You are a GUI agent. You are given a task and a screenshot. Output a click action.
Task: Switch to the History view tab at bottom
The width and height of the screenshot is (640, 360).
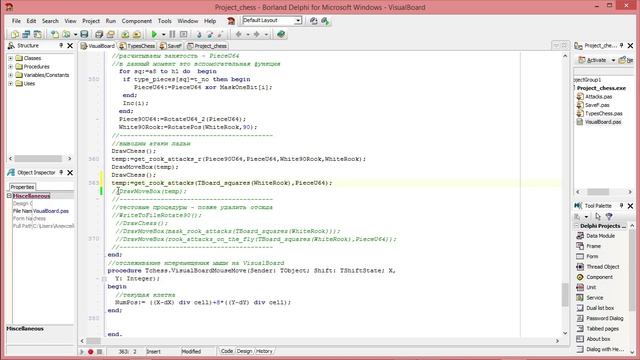264,351
